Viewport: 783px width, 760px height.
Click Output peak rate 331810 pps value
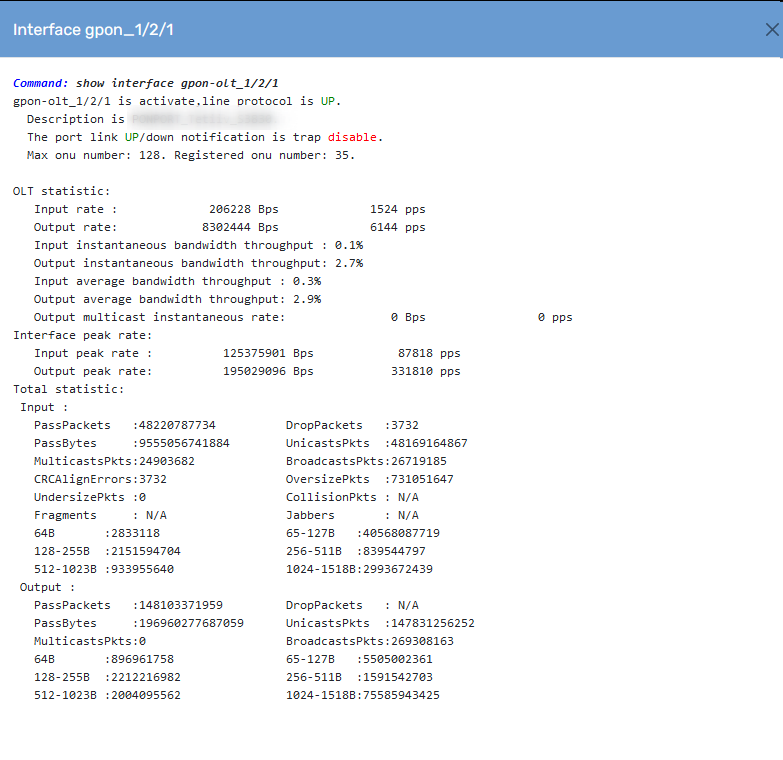(425, 371)
